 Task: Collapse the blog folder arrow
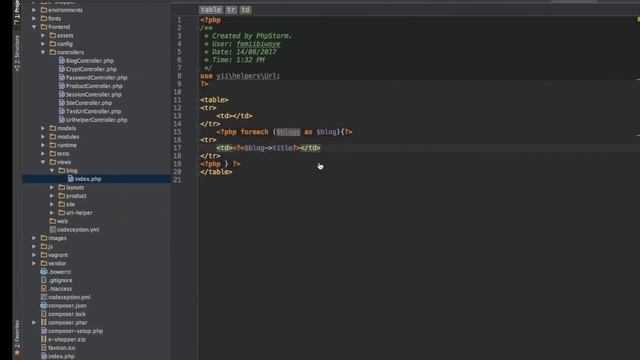pyautogui.click(x=52, y=171)
